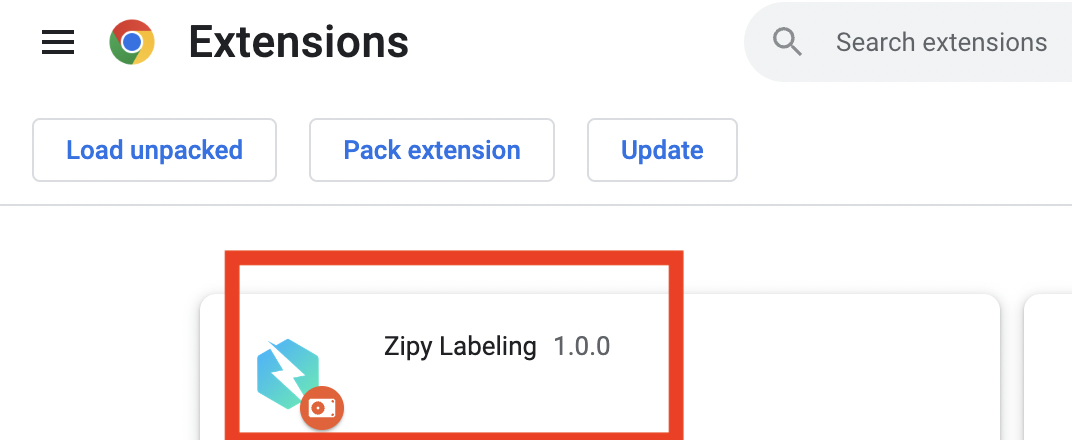
Task: Click blank space right of Update button
Action: coord(900,150)
